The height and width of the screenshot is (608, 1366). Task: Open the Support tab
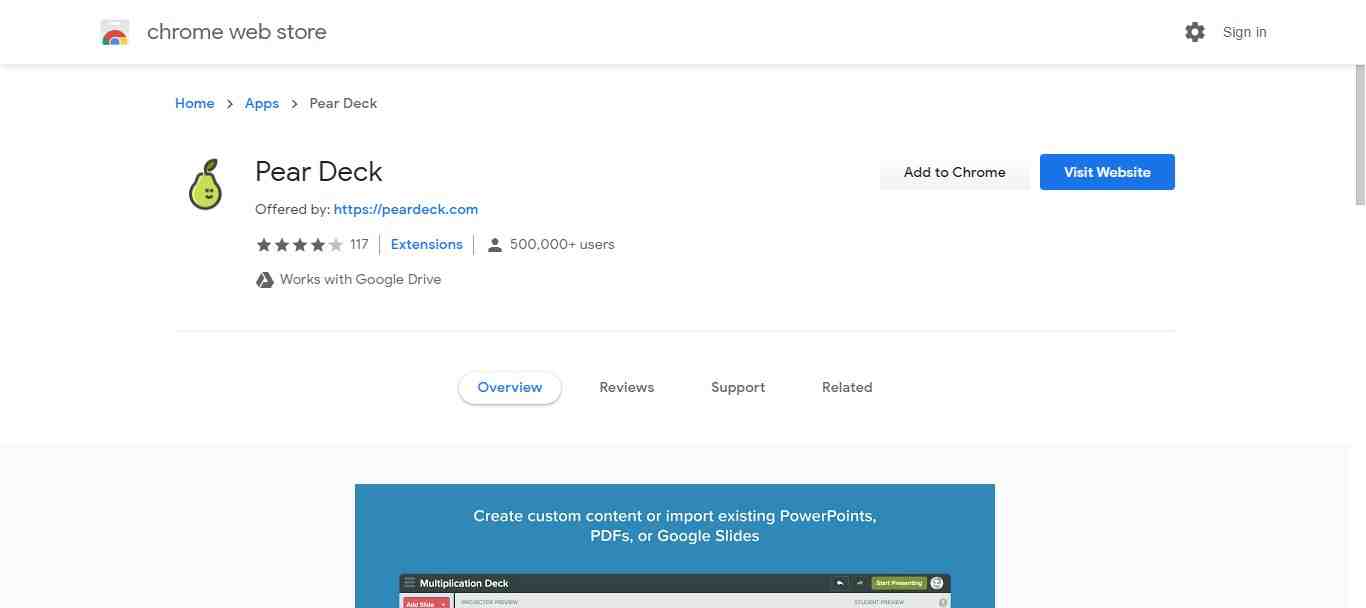(x=737, y=387)
